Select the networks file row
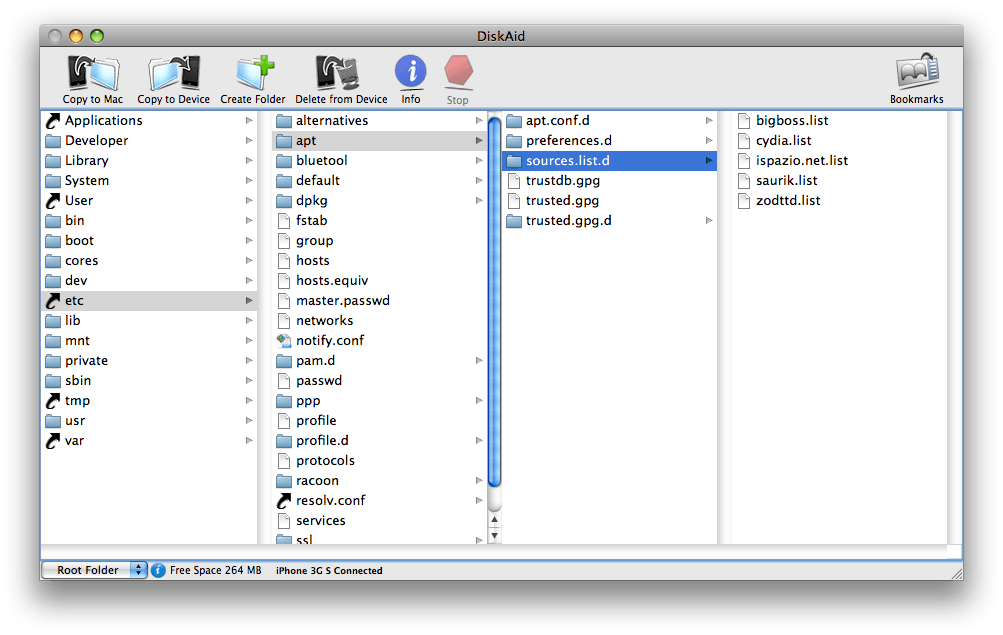 click(x=380, y=320)
